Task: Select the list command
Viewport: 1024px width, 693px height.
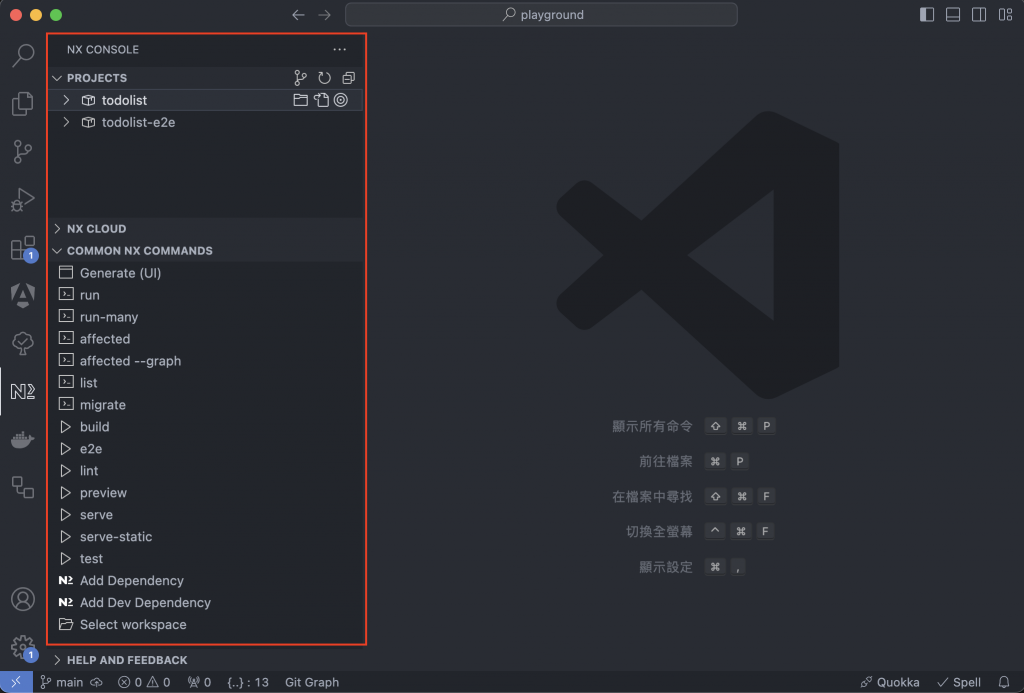Action: [x=206, y=383]
